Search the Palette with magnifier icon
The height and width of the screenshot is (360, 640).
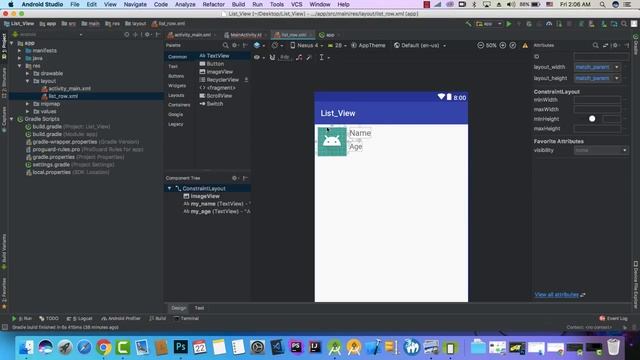(225, 45)
